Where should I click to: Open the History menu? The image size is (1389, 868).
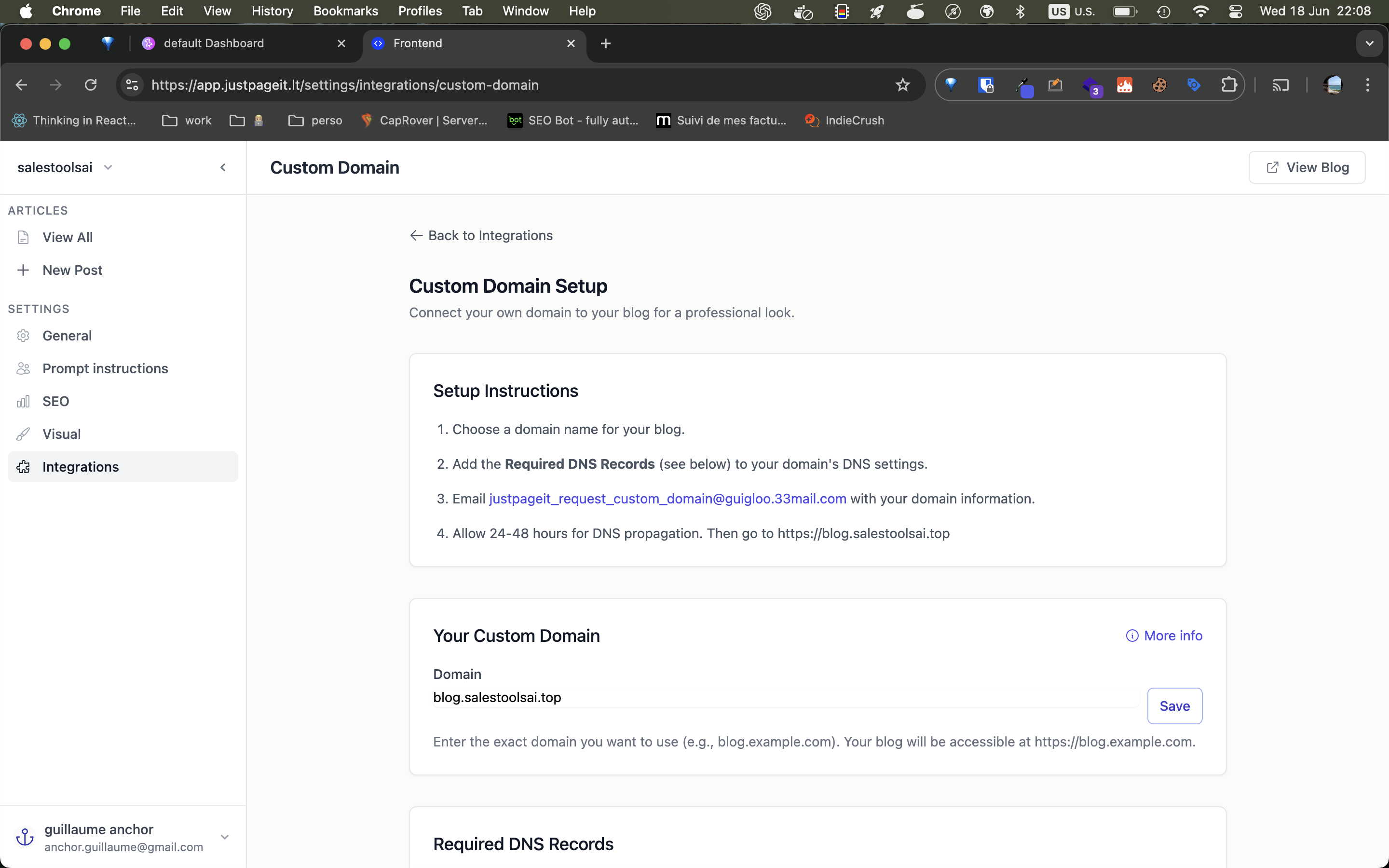click(272, 11)
